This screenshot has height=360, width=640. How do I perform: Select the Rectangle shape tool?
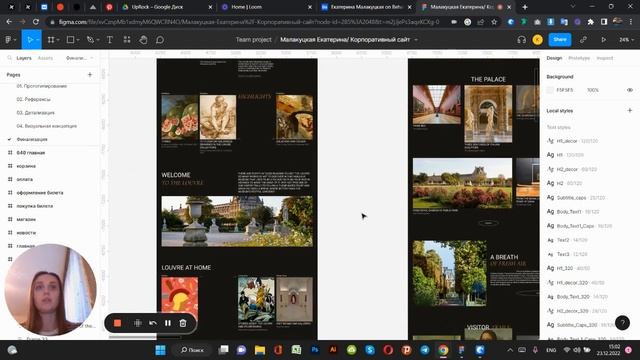[x=70, y=40]
